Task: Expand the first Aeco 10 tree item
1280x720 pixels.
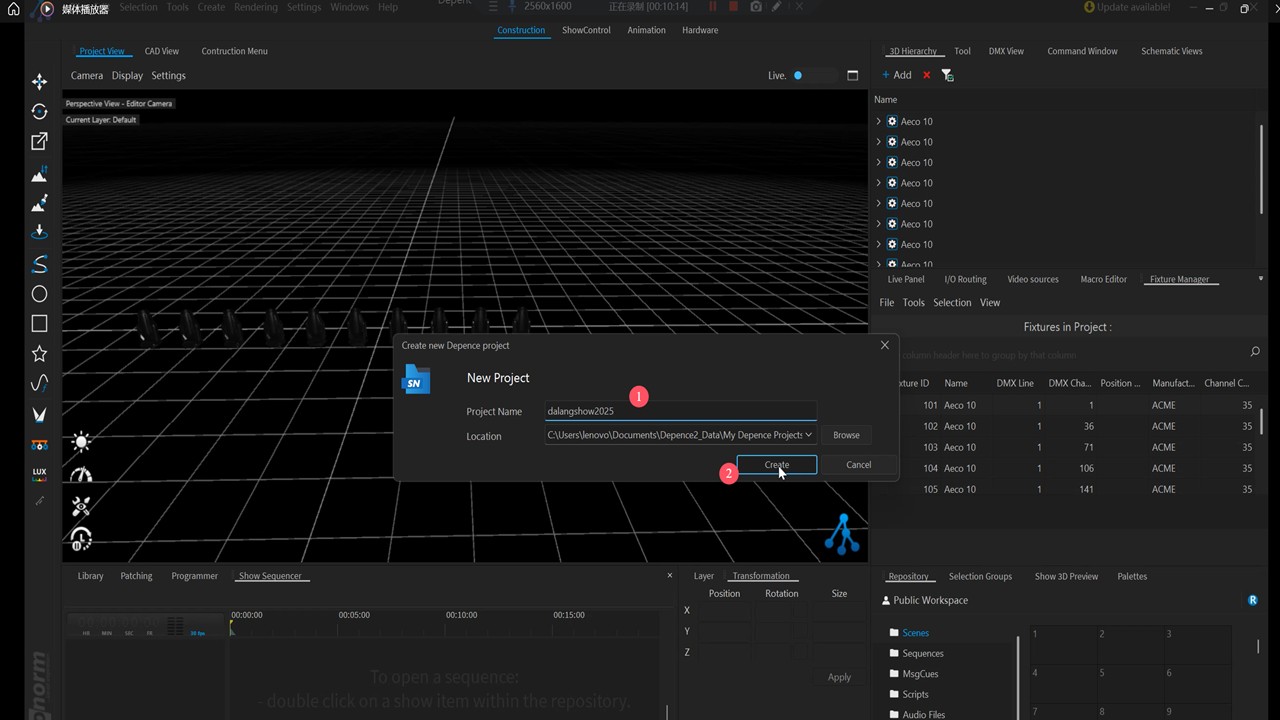Action: click(878, 122)
